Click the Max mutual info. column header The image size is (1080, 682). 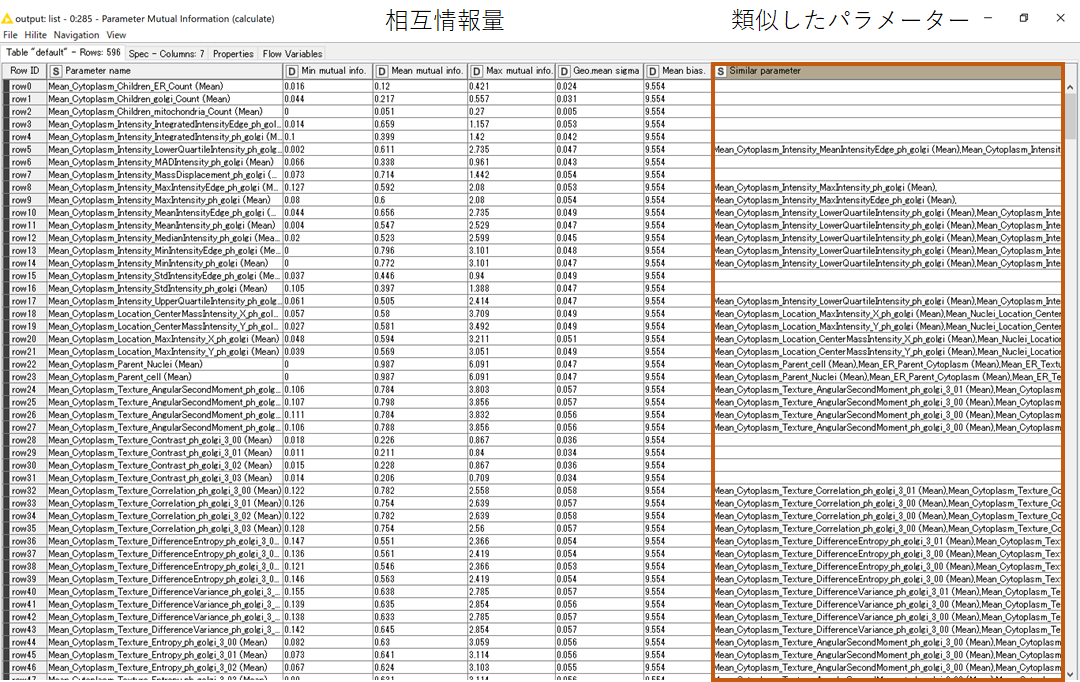512,71
